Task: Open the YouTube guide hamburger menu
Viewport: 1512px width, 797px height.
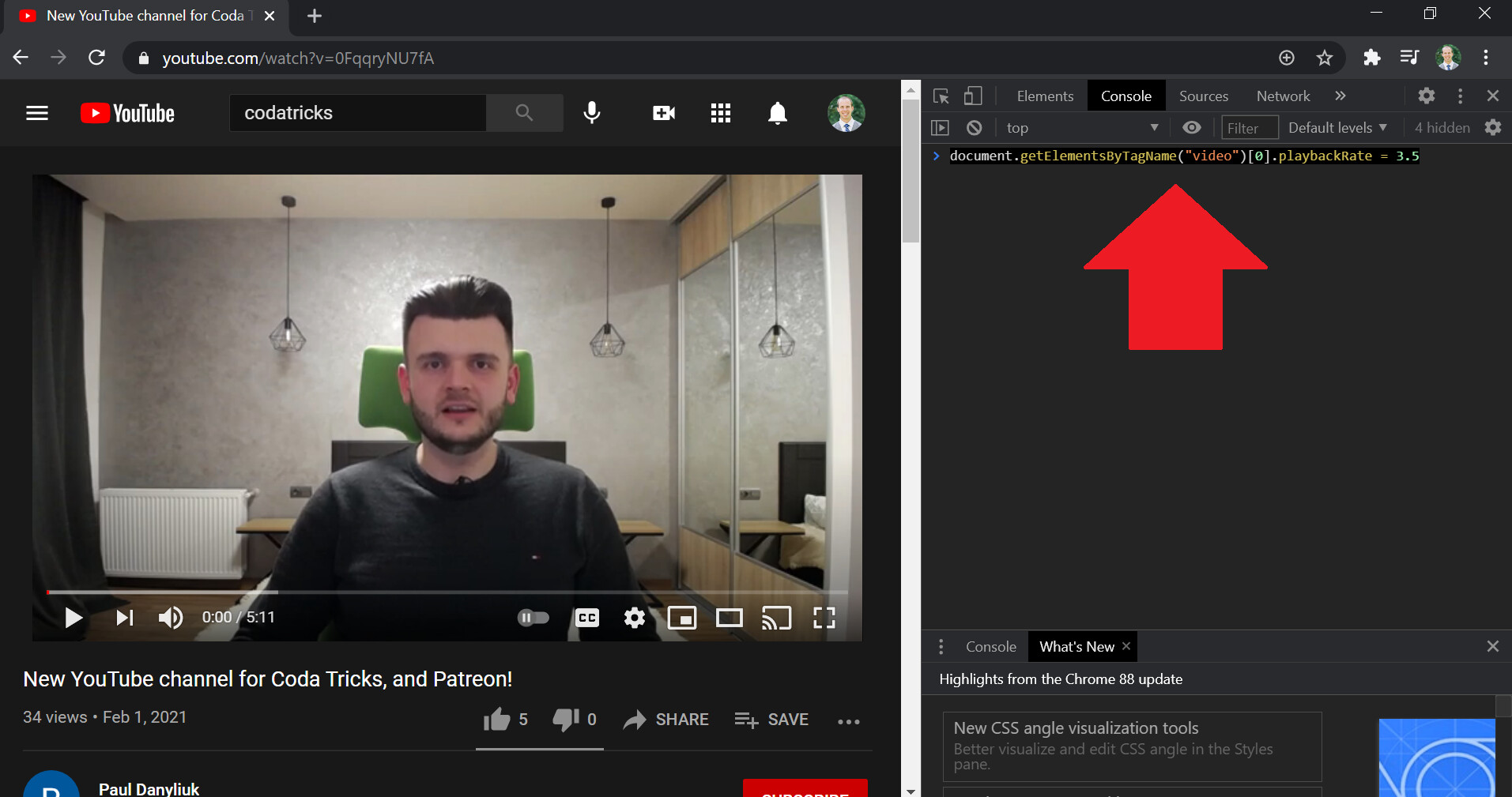Action: point(37,113)
